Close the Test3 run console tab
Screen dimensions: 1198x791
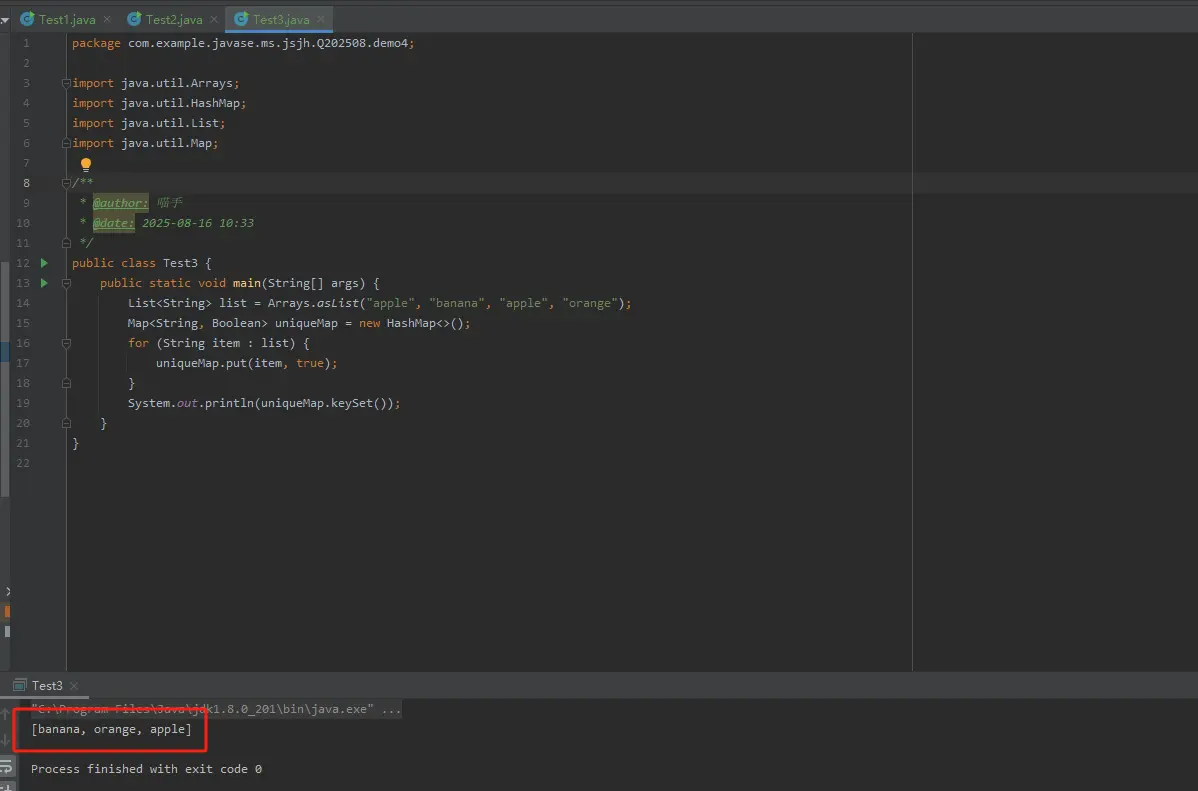pos(73,686)
